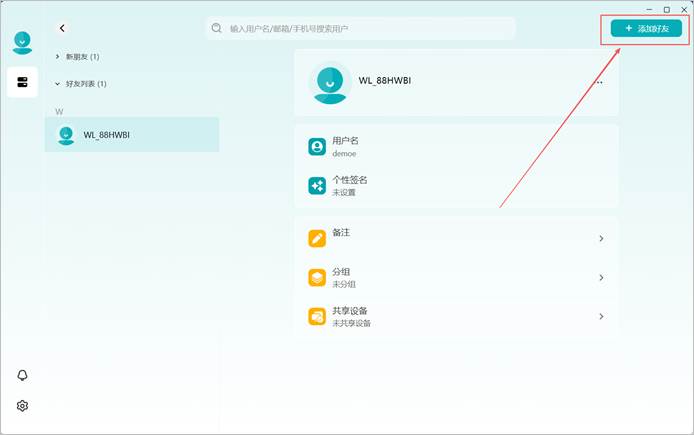This screenshot has height=435, width=694.
Task: Click the 个性签名 sparkle icon
Action: point(317,185)
